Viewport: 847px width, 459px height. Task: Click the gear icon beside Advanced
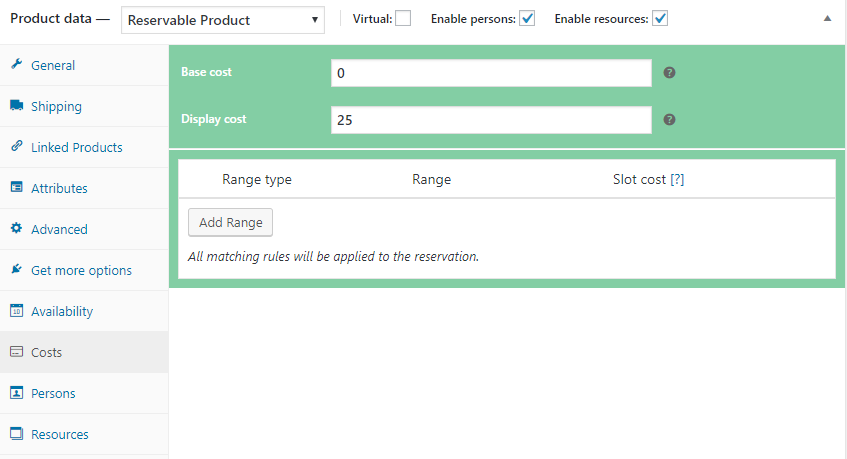pos(16,229)
